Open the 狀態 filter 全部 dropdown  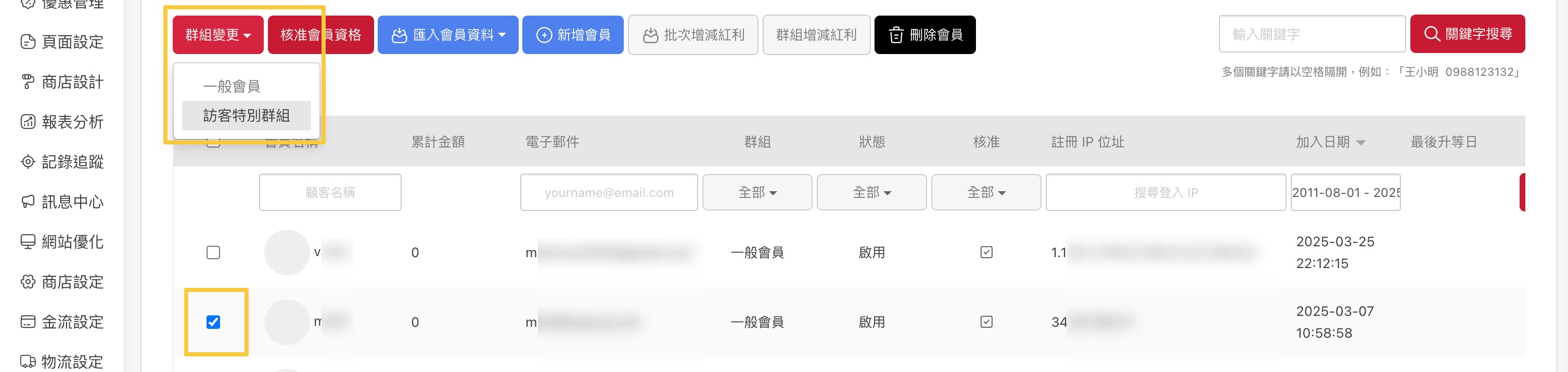coord(871,193)
